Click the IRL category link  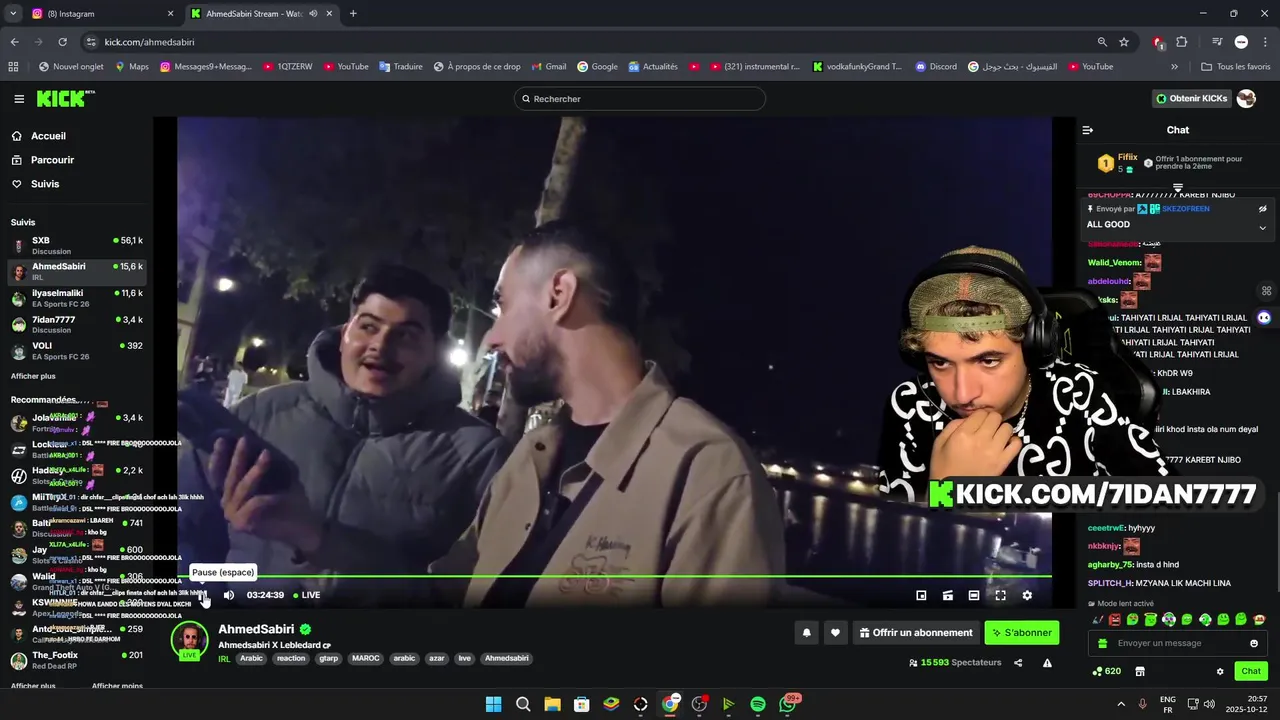pyautogui.click(x=224, y=658)
